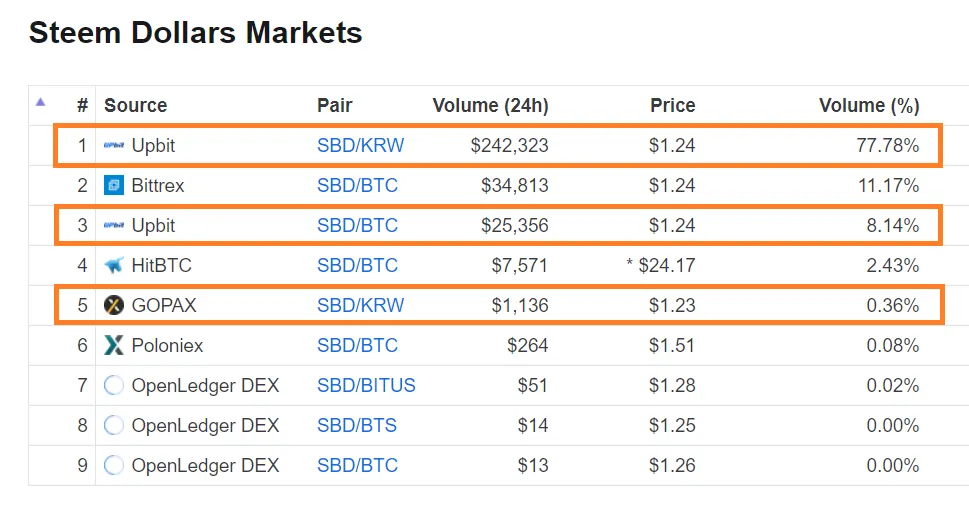
Task: Sort by the Volume (%) column header
Action: click(x=868, y=105)
